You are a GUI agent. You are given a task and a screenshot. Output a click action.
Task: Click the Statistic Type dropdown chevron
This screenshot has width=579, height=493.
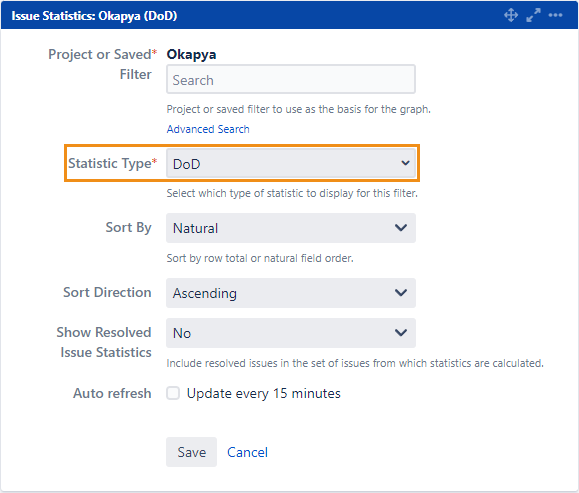(405, 163)
